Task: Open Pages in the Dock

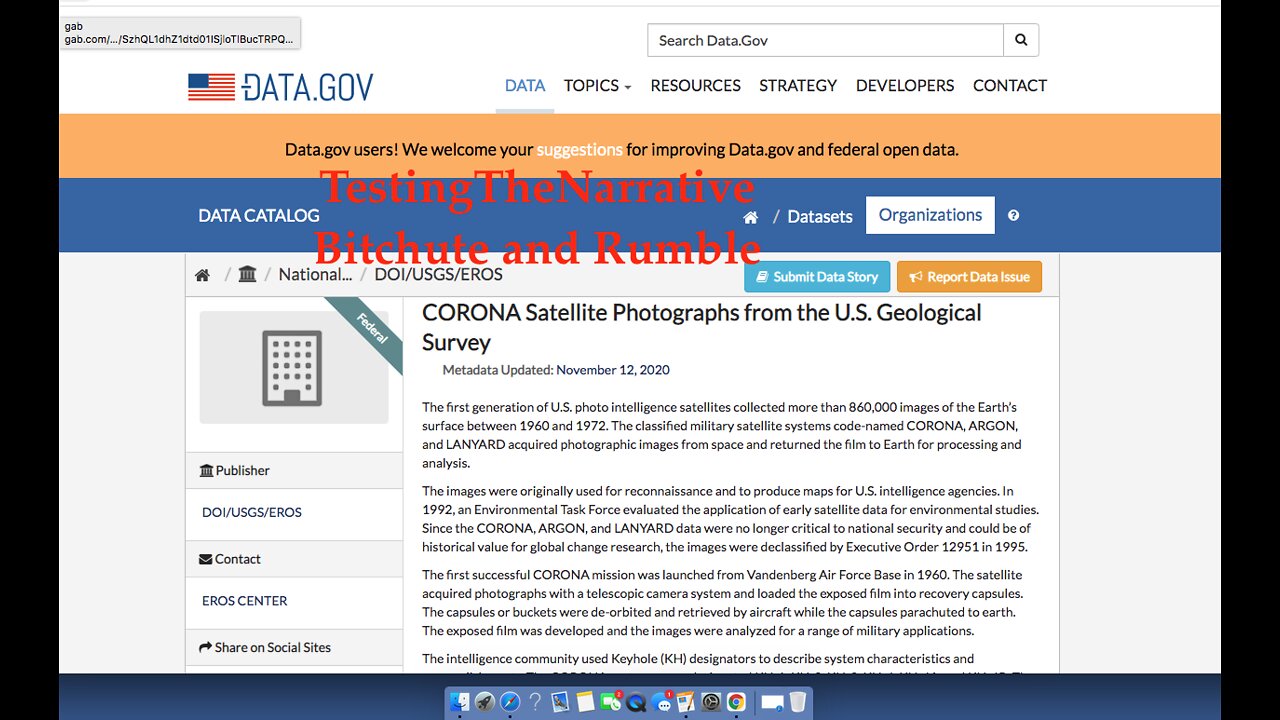Action: [686, 702]
